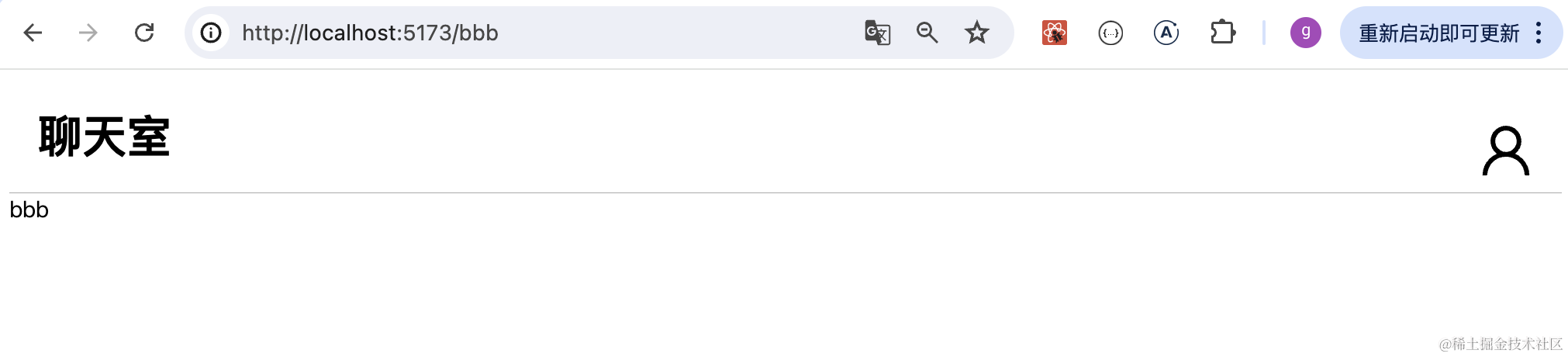Open the Google Translate page option
The width and height of the screenshot is (1568, 357).
[877, 33]
